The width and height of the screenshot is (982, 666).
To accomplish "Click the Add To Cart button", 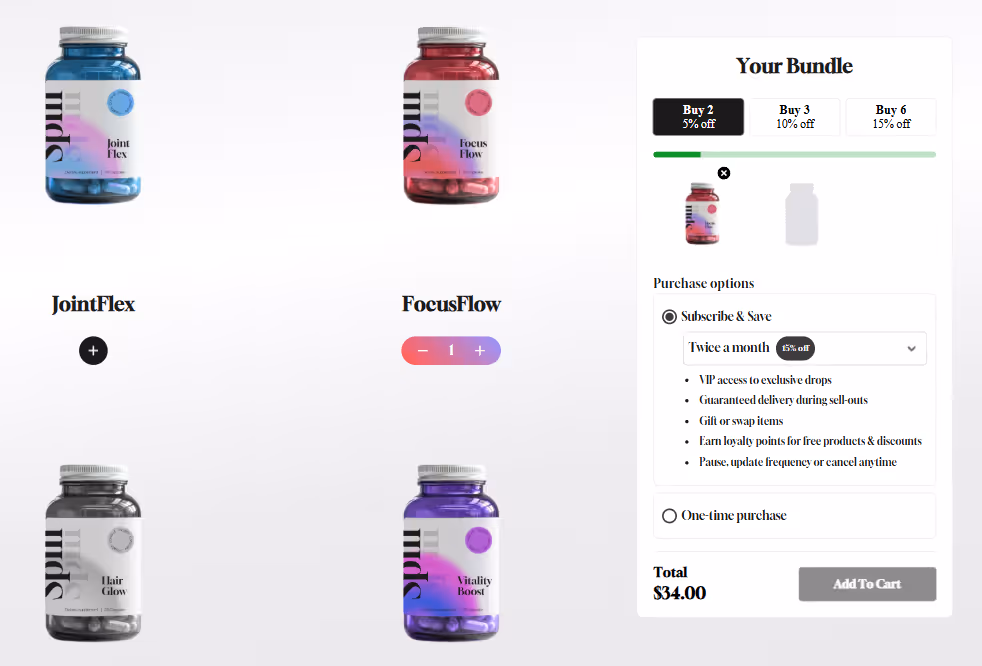I will click(867, 584).
